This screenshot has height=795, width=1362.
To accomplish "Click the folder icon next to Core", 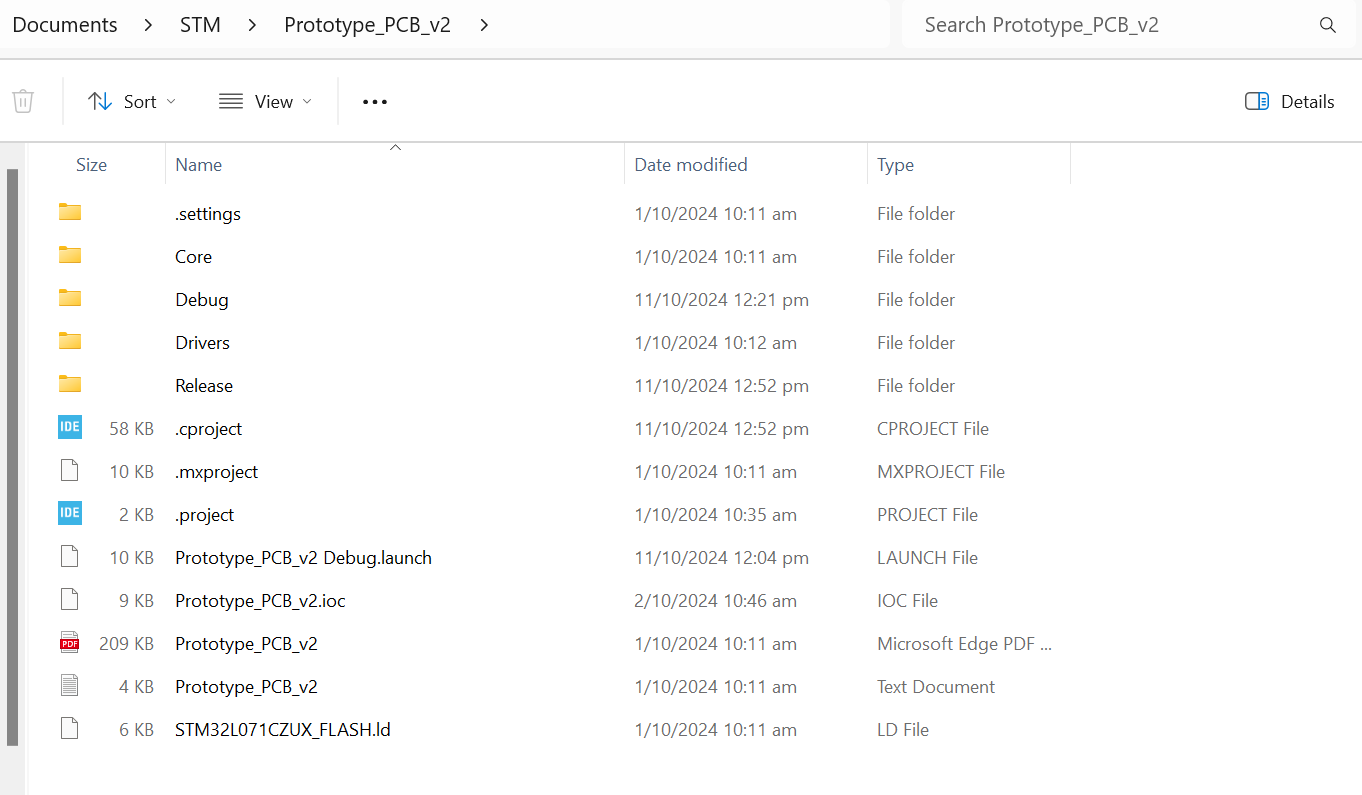I will (x=69, y=255).
